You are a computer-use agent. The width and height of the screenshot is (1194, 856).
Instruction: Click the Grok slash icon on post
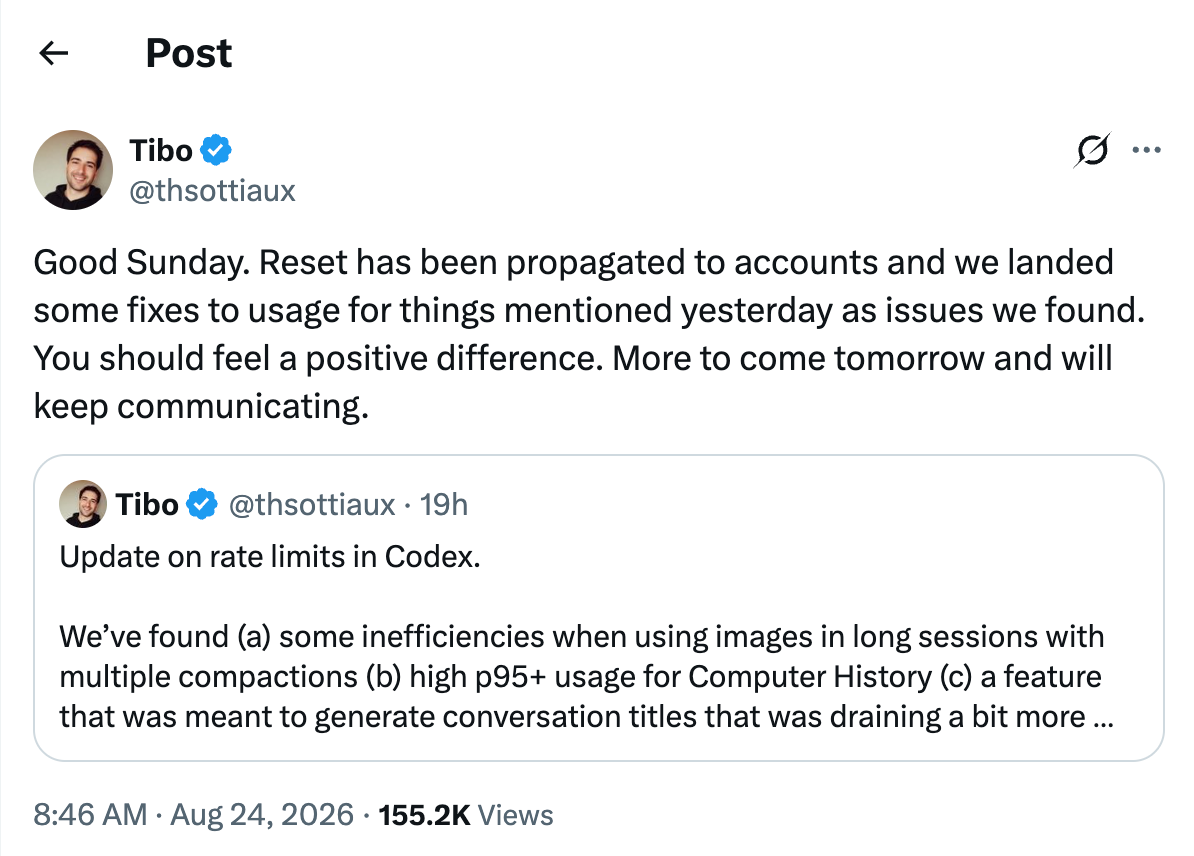point(1092,150)
